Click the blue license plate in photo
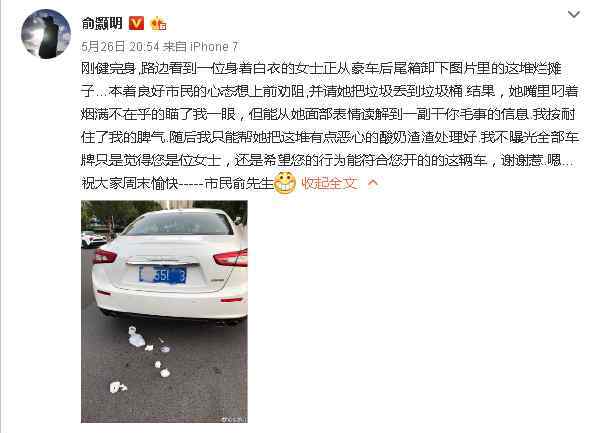Image resolution: width=600 pixels, height=433 pixels. (x=163, y=275)
